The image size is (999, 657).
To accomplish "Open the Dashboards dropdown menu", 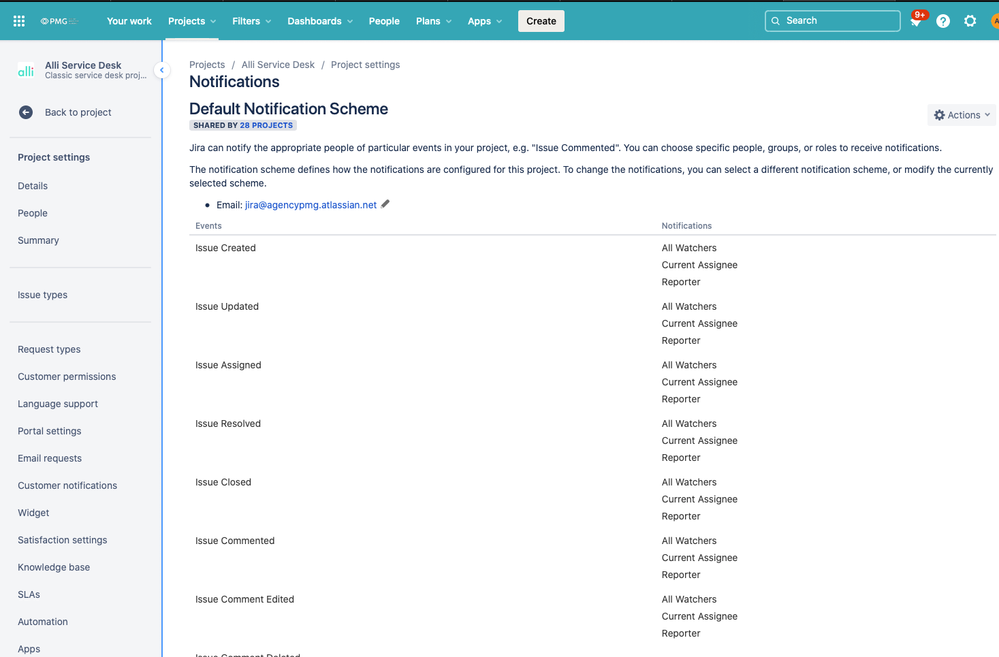I will tap(320, 21).
